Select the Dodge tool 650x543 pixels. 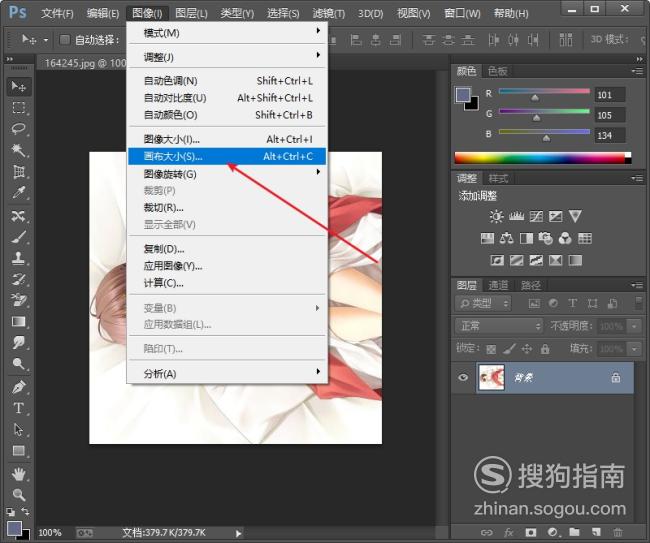point(18,364)
